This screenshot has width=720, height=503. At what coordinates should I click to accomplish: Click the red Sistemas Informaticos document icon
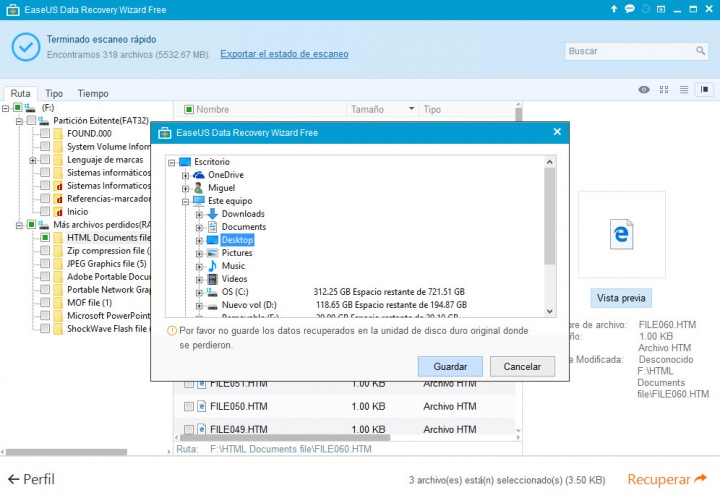58,186
